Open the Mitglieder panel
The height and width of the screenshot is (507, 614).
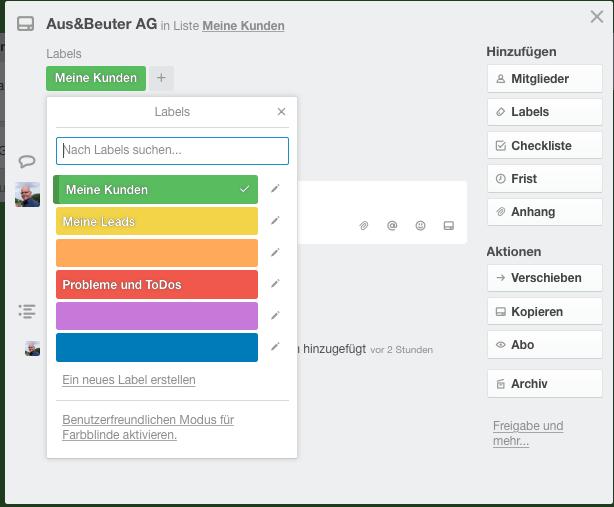(x=544, y=79)
